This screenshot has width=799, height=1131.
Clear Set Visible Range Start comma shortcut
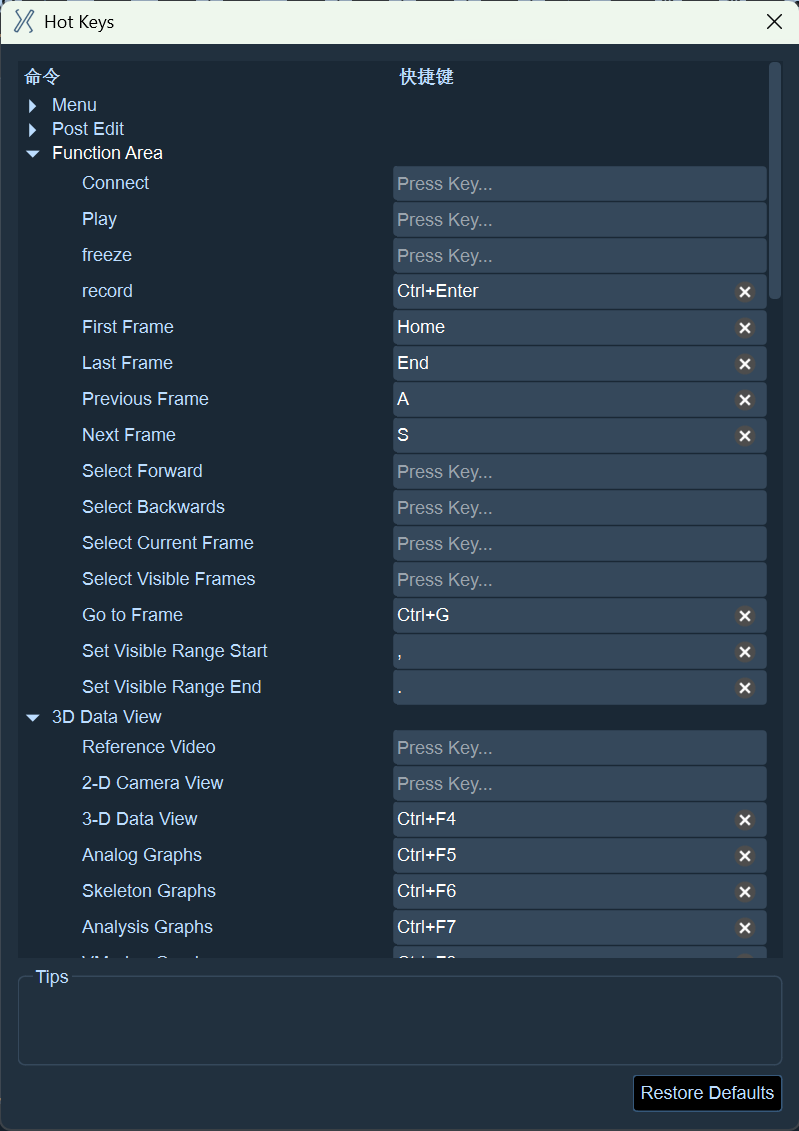pos(745,652)
